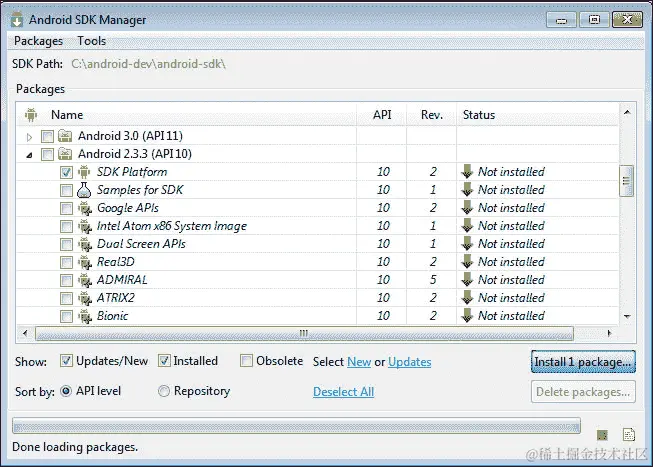The width and height of the screenshot is (653, 467).
Task: Open the Tools menu
Action: pos(92,41)
